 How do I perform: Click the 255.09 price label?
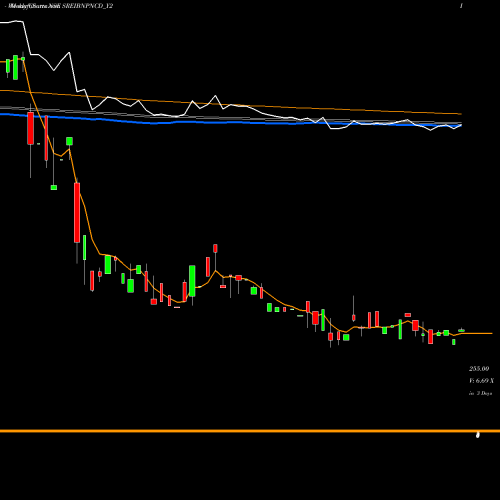[479, 369]
